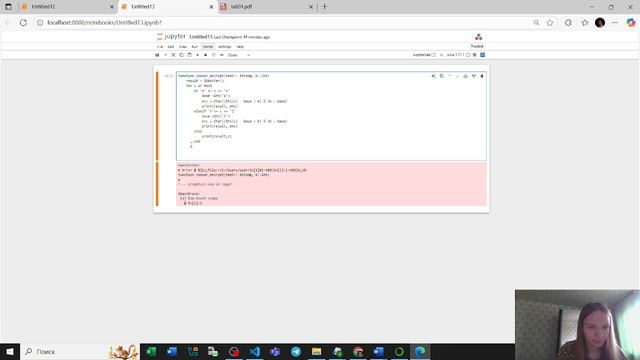Enable the debugger bug icon
The image size is (640, 360).
(441, 55)
